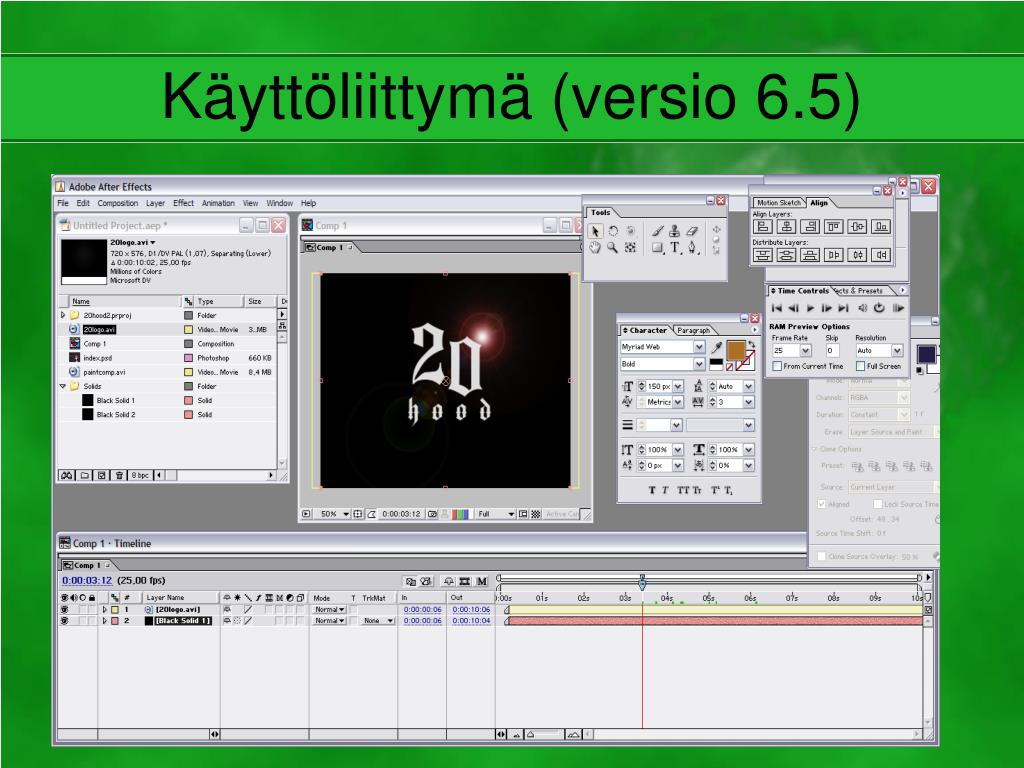
Task: Click the timeline current-time indicator marker
Action: pos(643,581)
